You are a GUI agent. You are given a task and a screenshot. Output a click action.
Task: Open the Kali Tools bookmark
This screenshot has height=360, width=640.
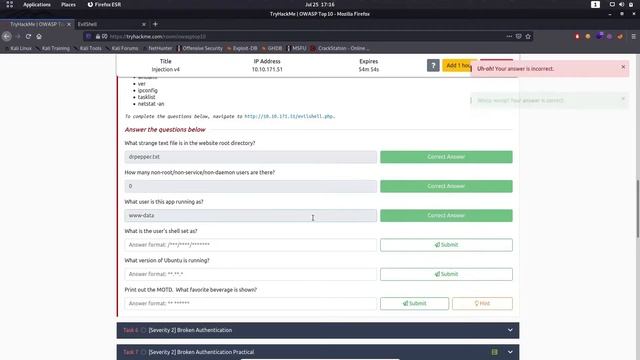click(x=87, y=48)
